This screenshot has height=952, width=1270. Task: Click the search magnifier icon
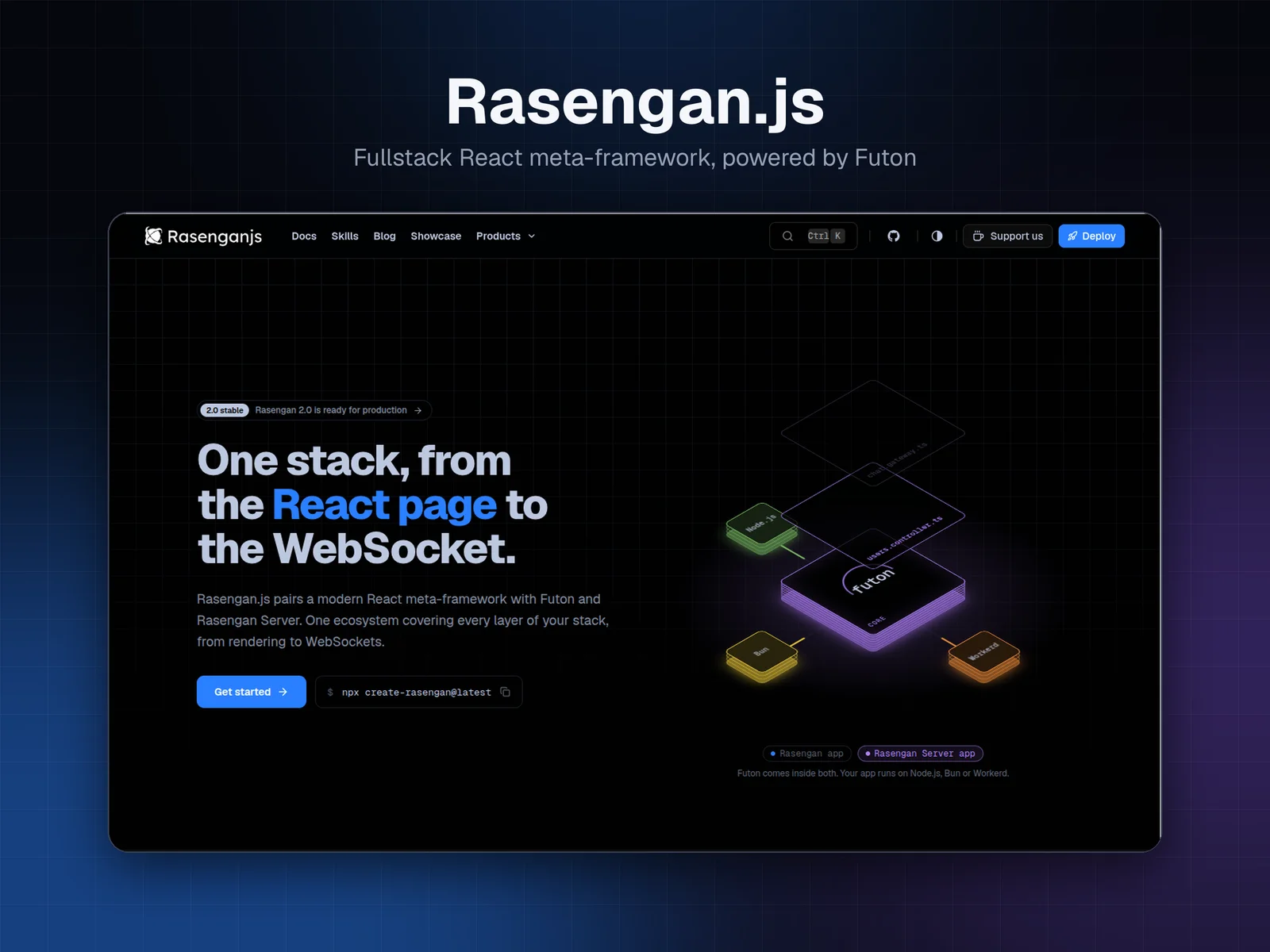coord(787,236)
